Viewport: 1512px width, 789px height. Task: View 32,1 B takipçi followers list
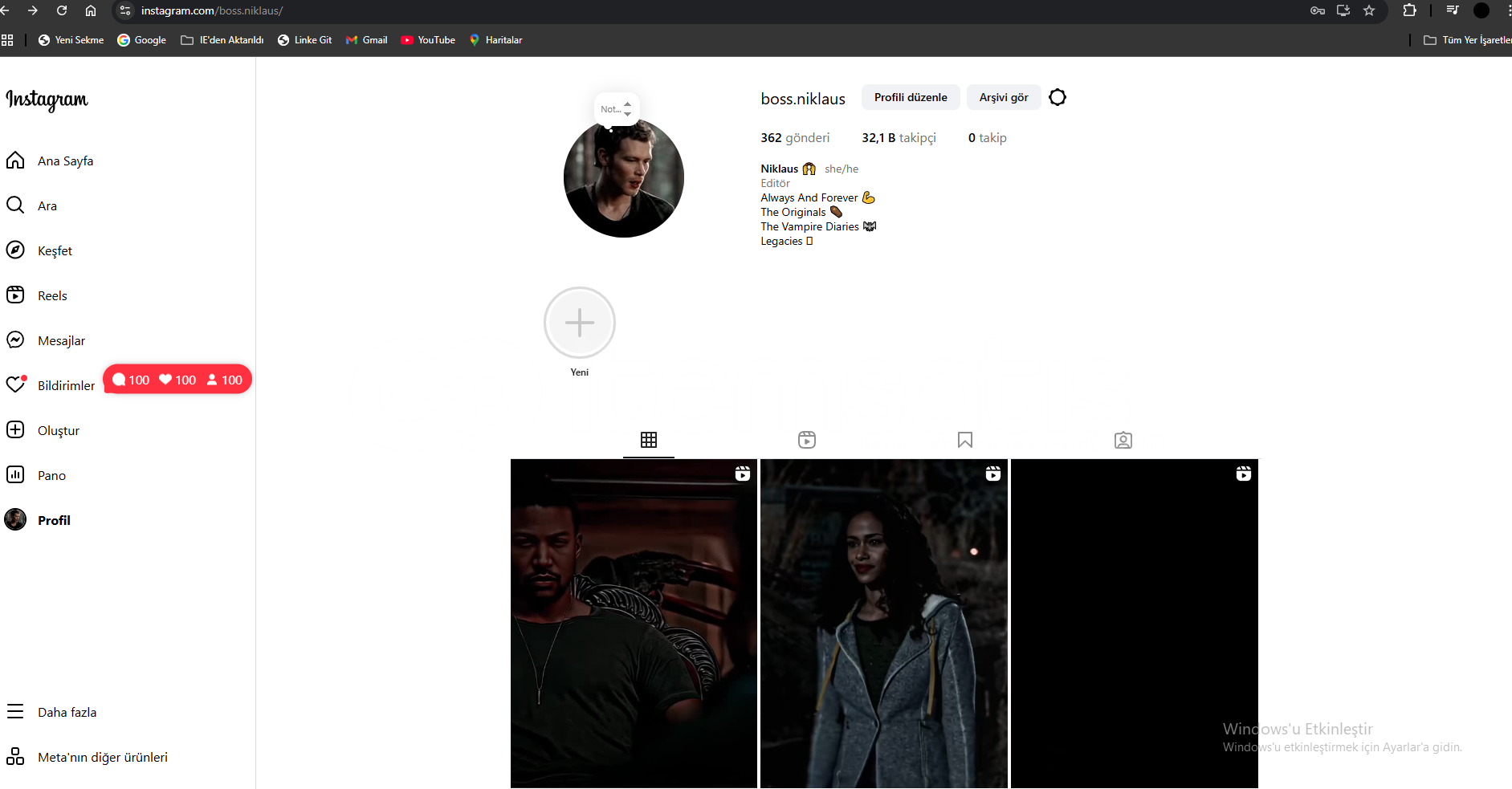tap(899, 138)
